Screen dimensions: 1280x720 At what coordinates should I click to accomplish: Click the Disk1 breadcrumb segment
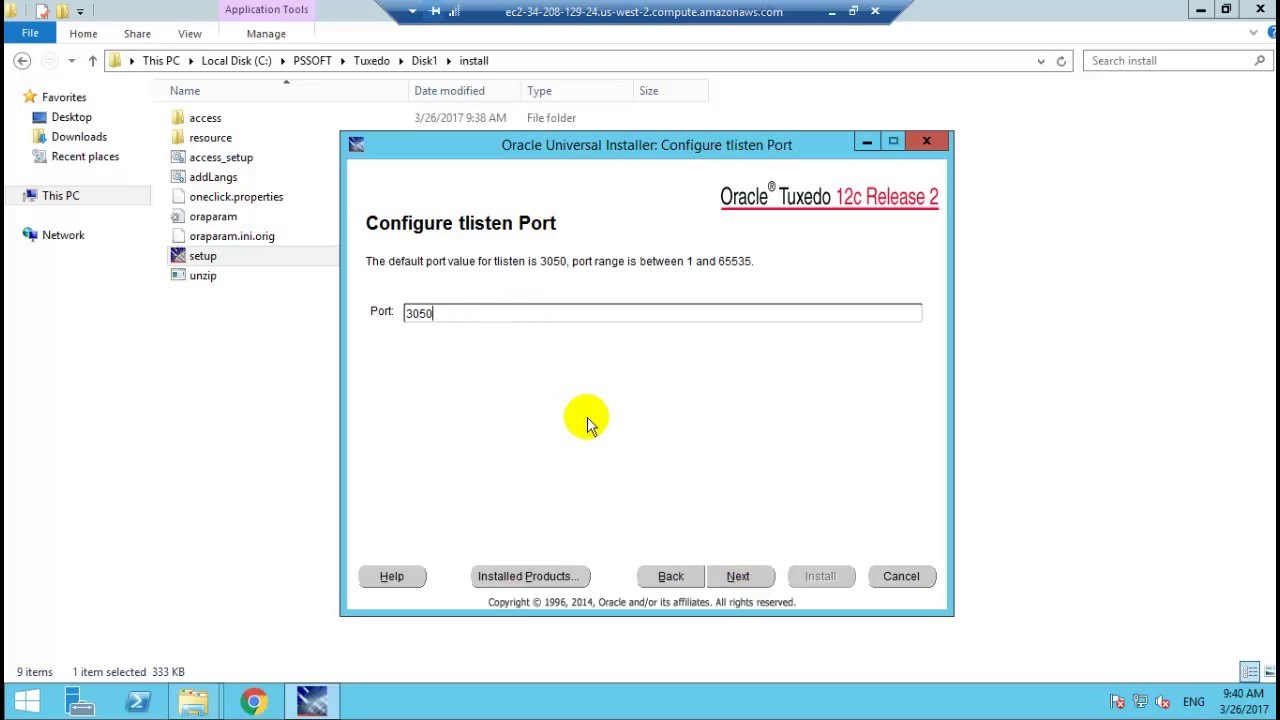pyautogui.click(x=424, y=61)
